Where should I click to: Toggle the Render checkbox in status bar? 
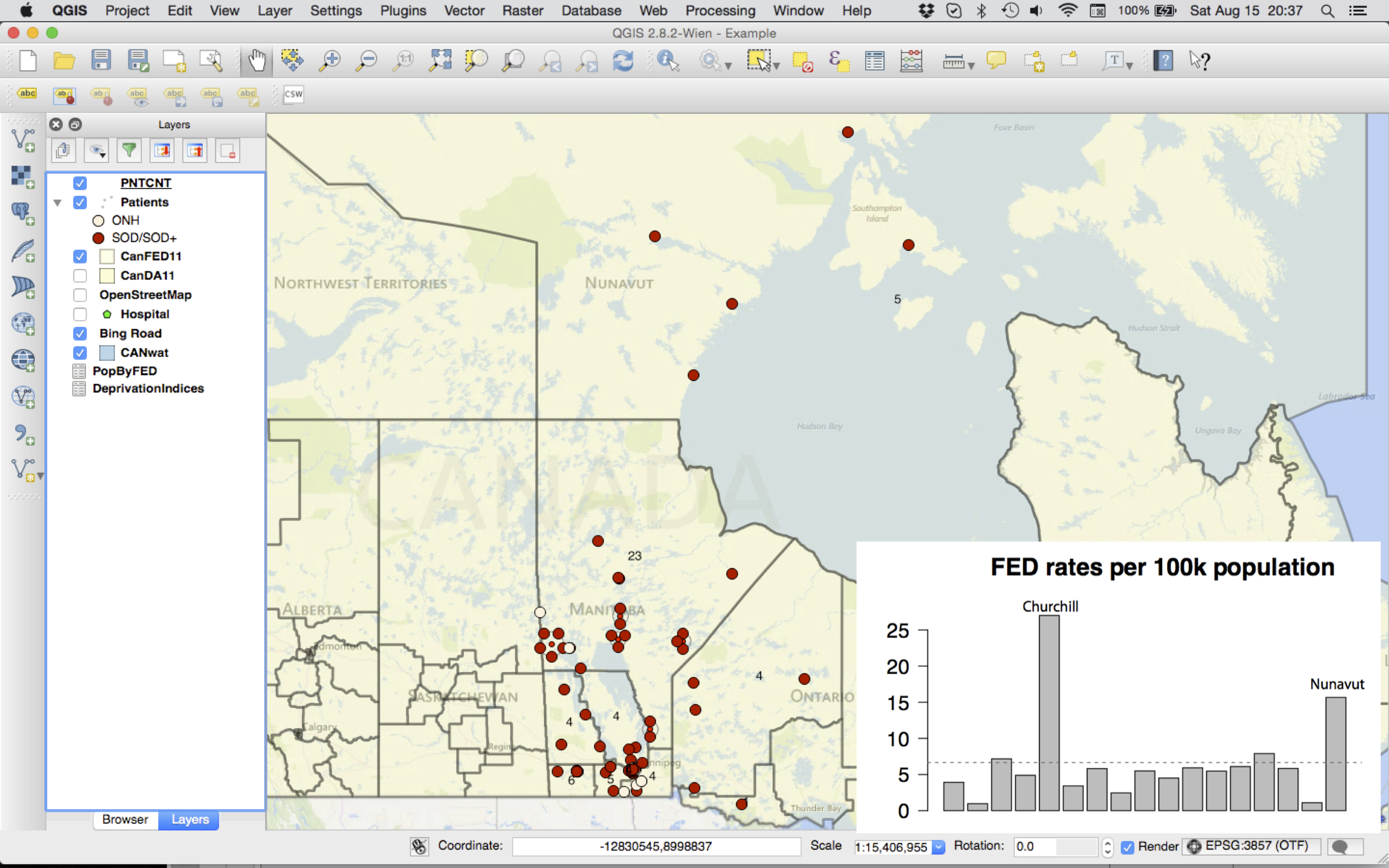click(1127, 847)
